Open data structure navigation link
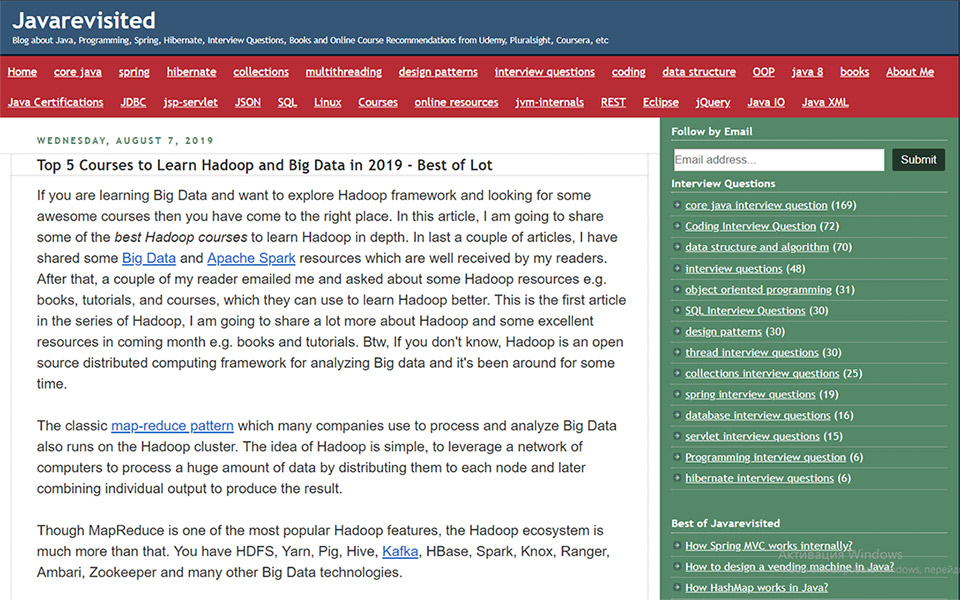 pos(699,72)
